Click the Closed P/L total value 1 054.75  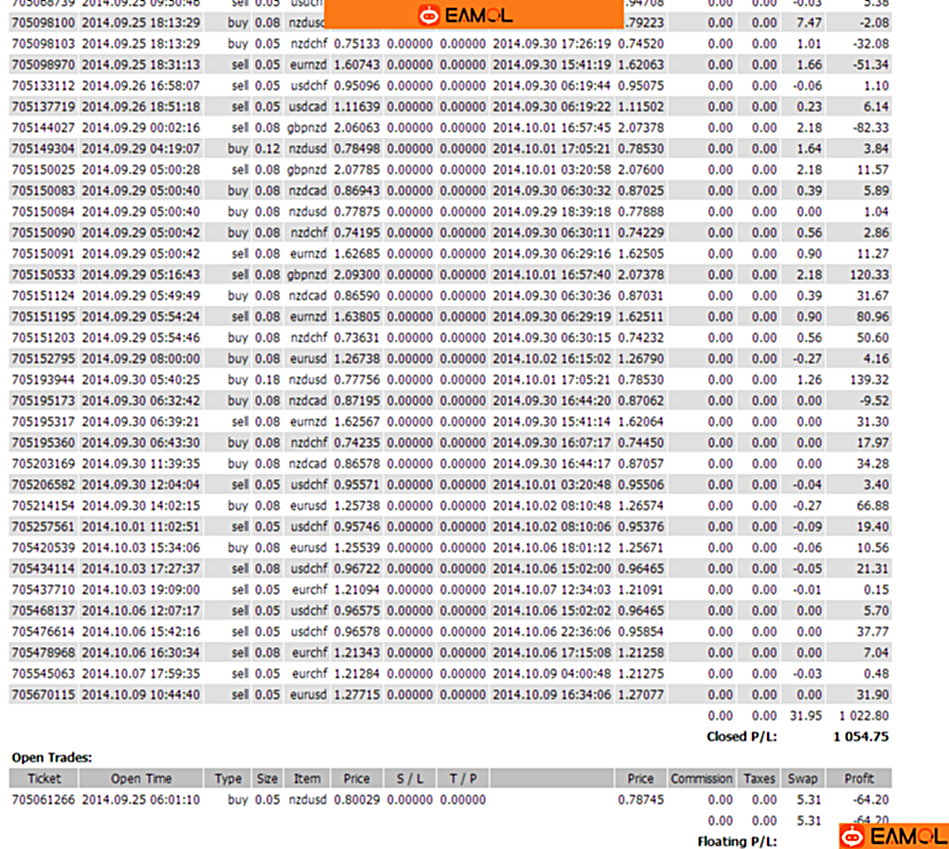(x=860, y=737)
